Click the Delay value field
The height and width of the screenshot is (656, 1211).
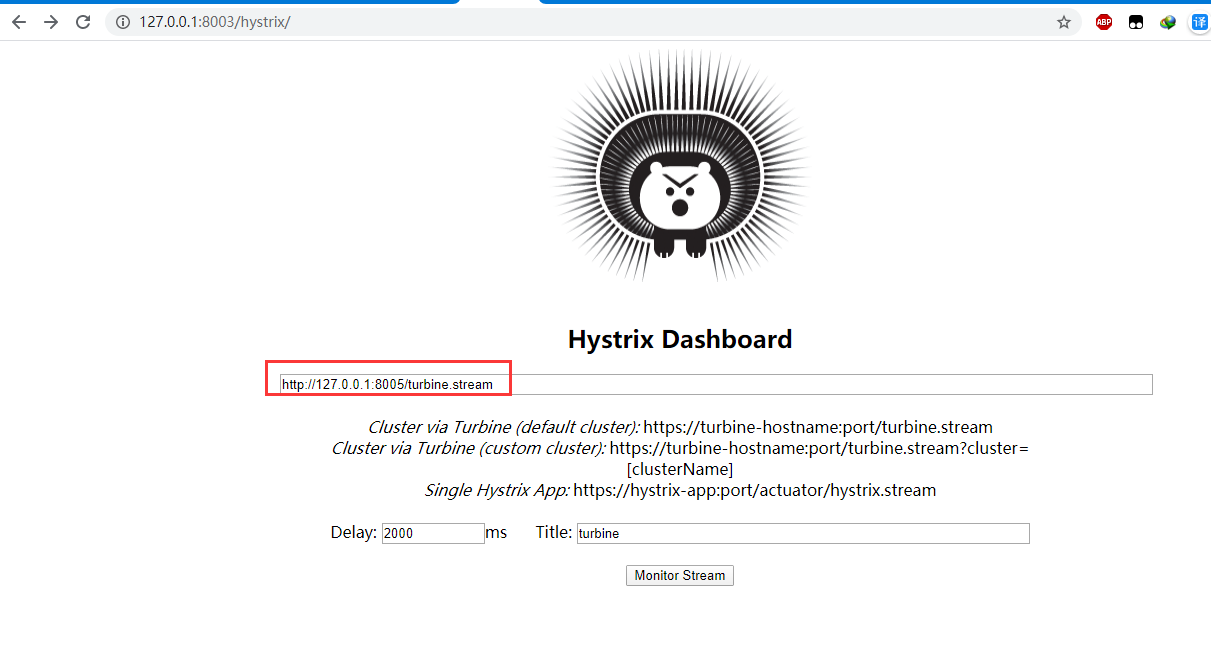[433, 533]
